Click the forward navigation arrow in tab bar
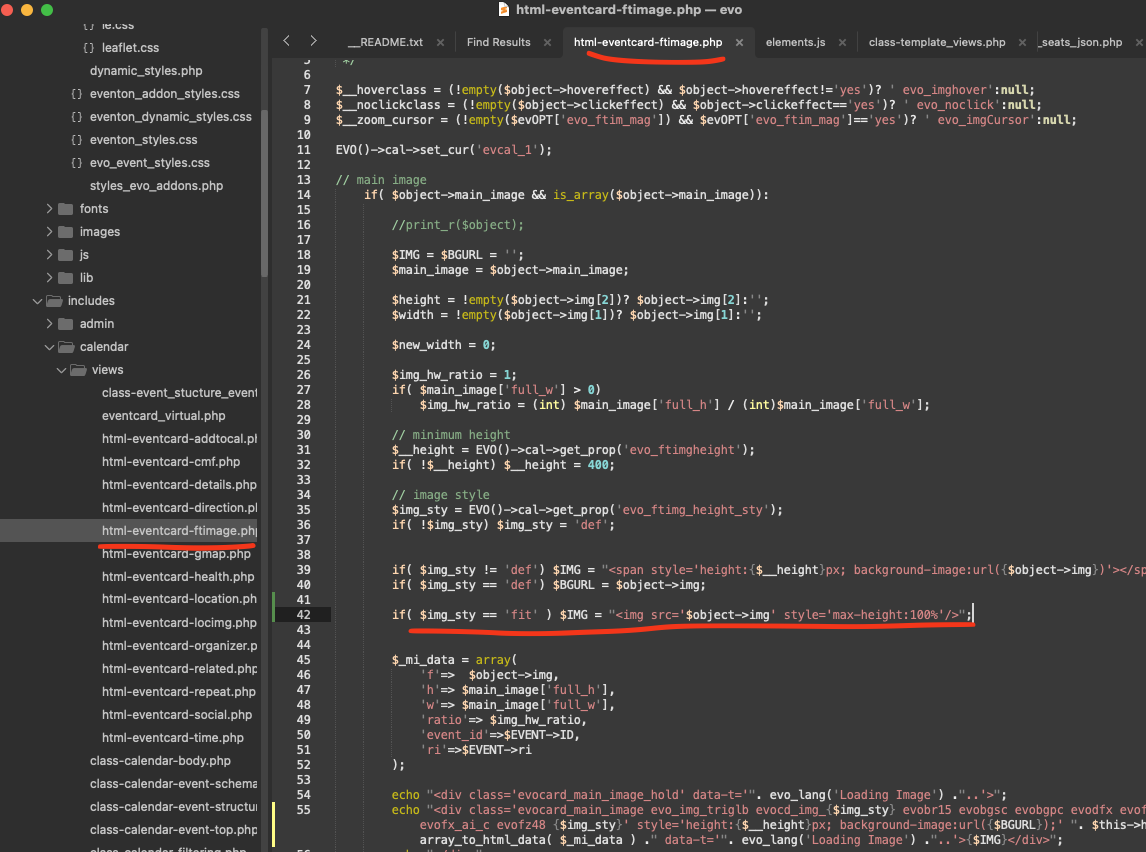The width and height of the screenshot is (1146, 852). tap(313, 41)
